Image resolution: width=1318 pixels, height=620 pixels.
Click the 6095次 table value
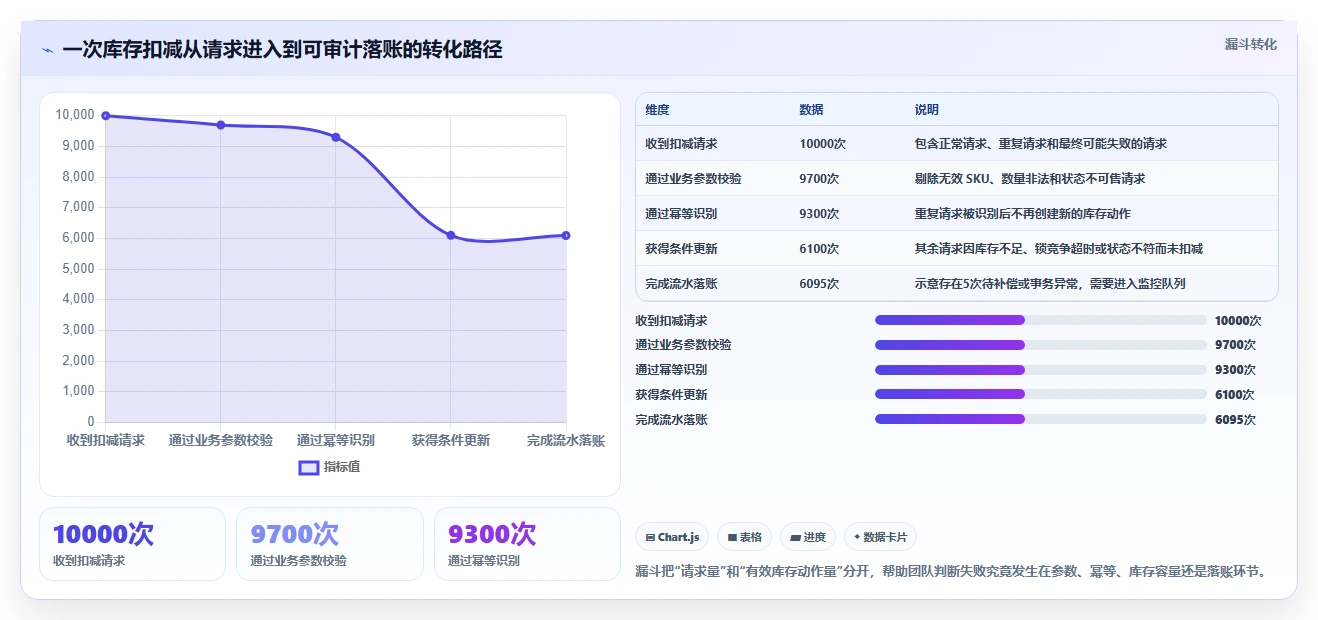[x=819, y=284]
